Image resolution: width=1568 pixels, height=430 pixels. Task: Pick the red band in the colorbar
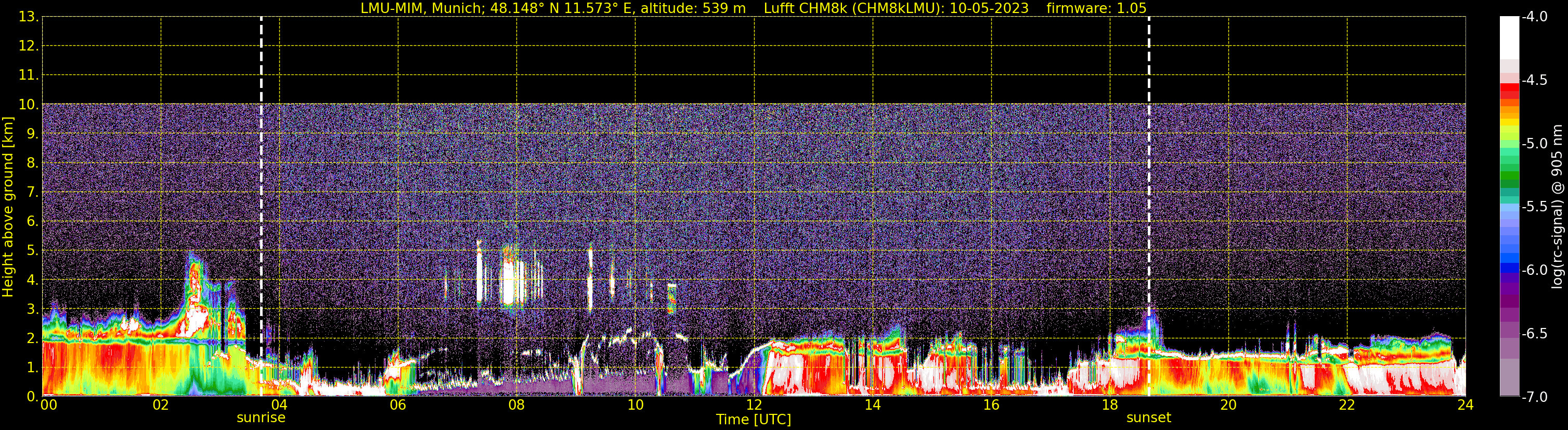1509,90
